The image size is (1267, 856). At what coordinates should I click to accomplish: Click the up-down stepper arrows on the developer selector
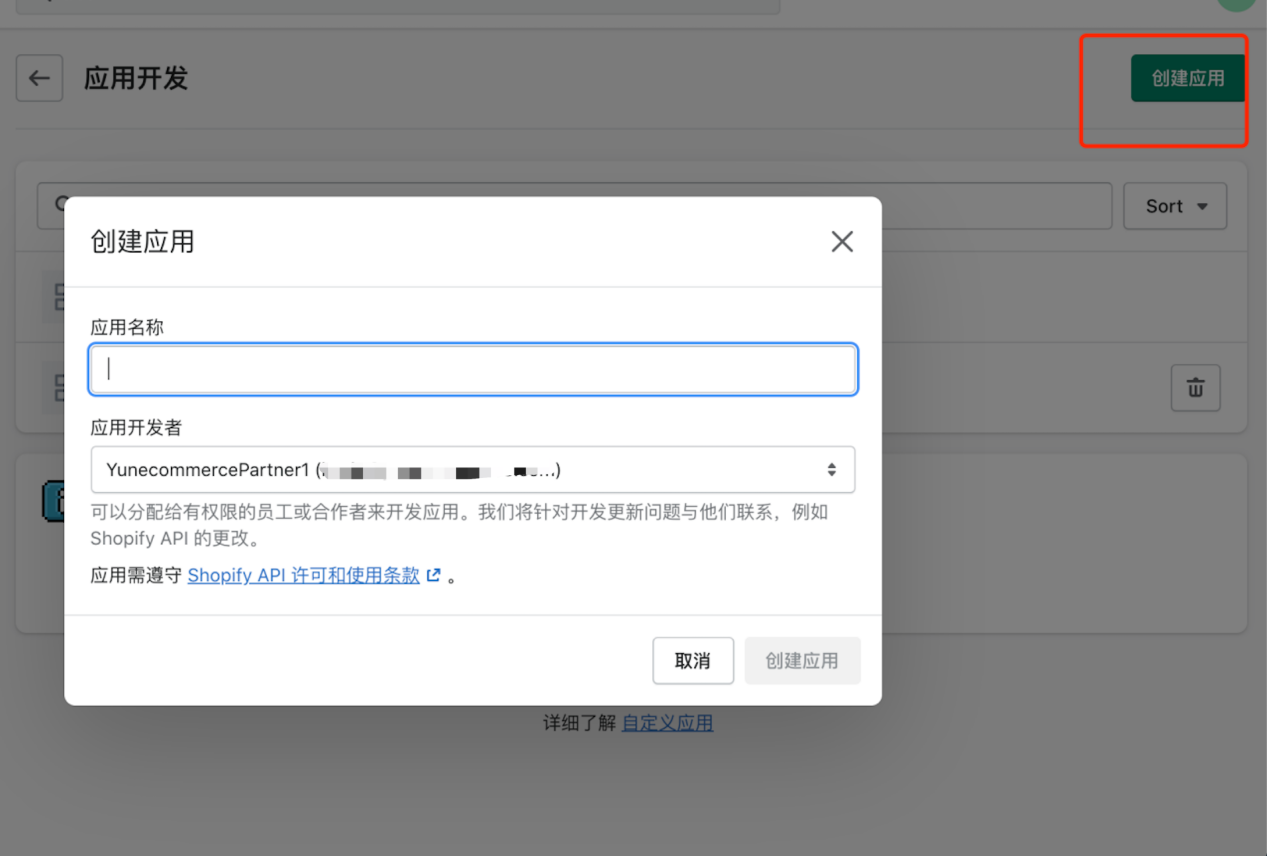(x=832, y=469)
